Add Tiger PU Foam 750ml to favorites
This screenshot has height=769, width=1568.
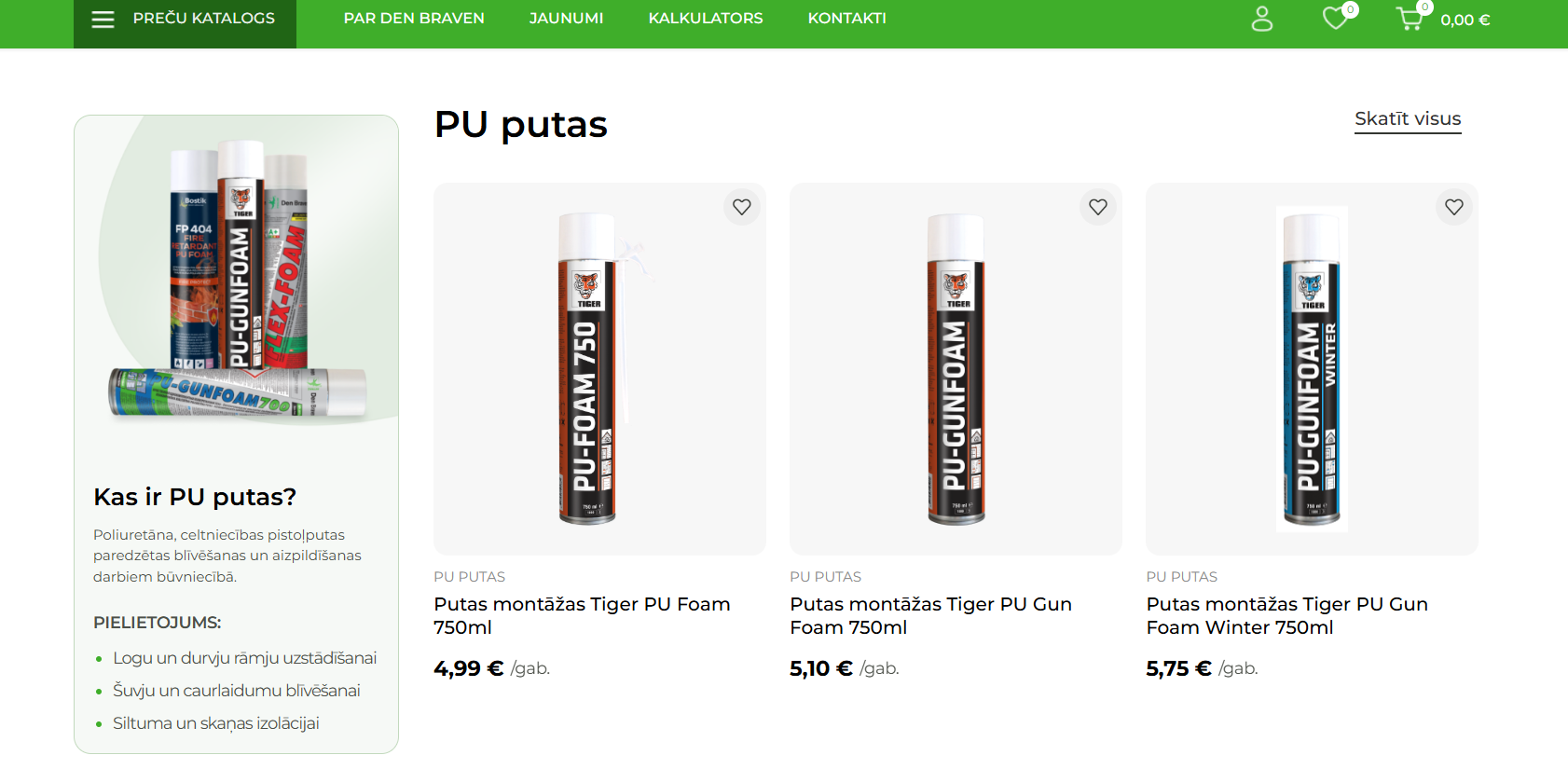742,207
